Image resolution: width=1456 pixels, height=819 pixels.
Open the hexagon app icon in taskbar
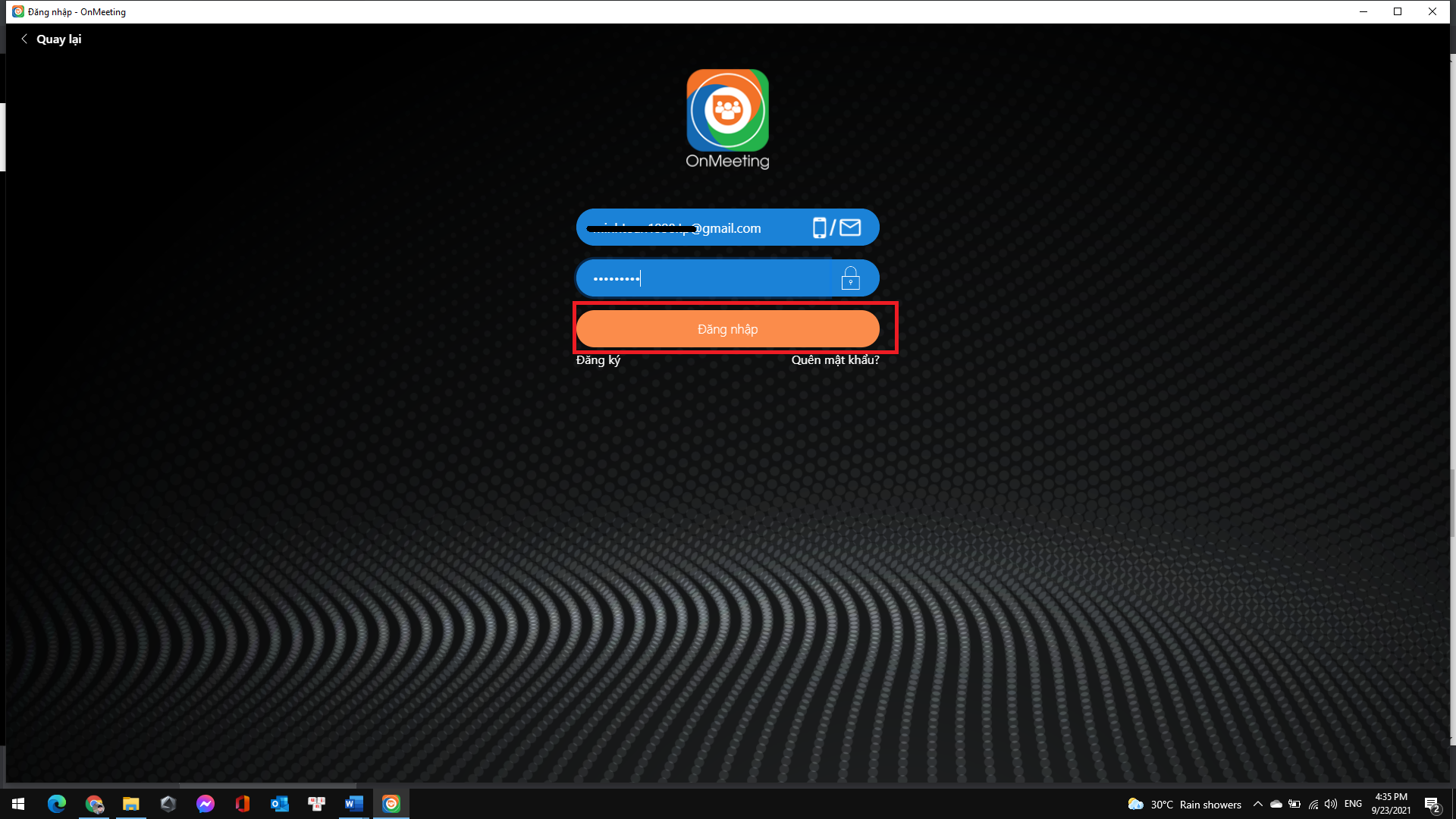[x=168, y=804]
